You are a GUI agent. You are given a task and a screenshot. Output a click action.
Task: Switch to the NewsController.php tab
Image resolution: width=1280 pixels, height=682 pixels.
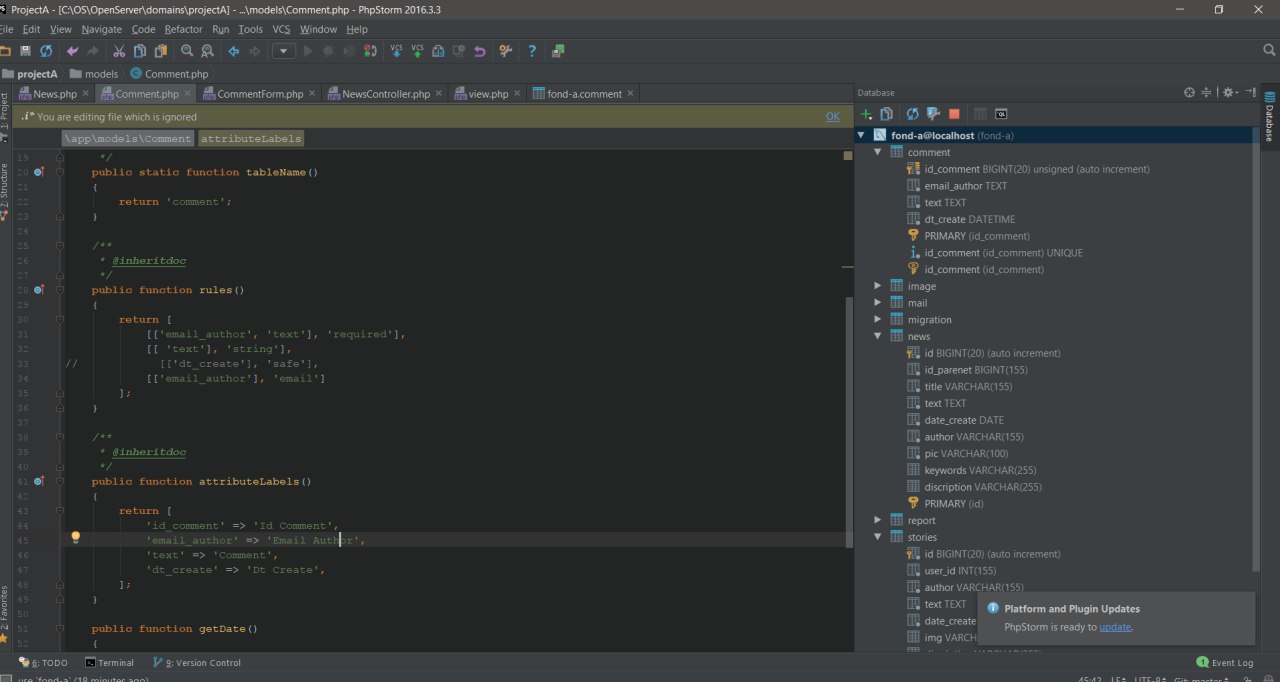point(385,94)
